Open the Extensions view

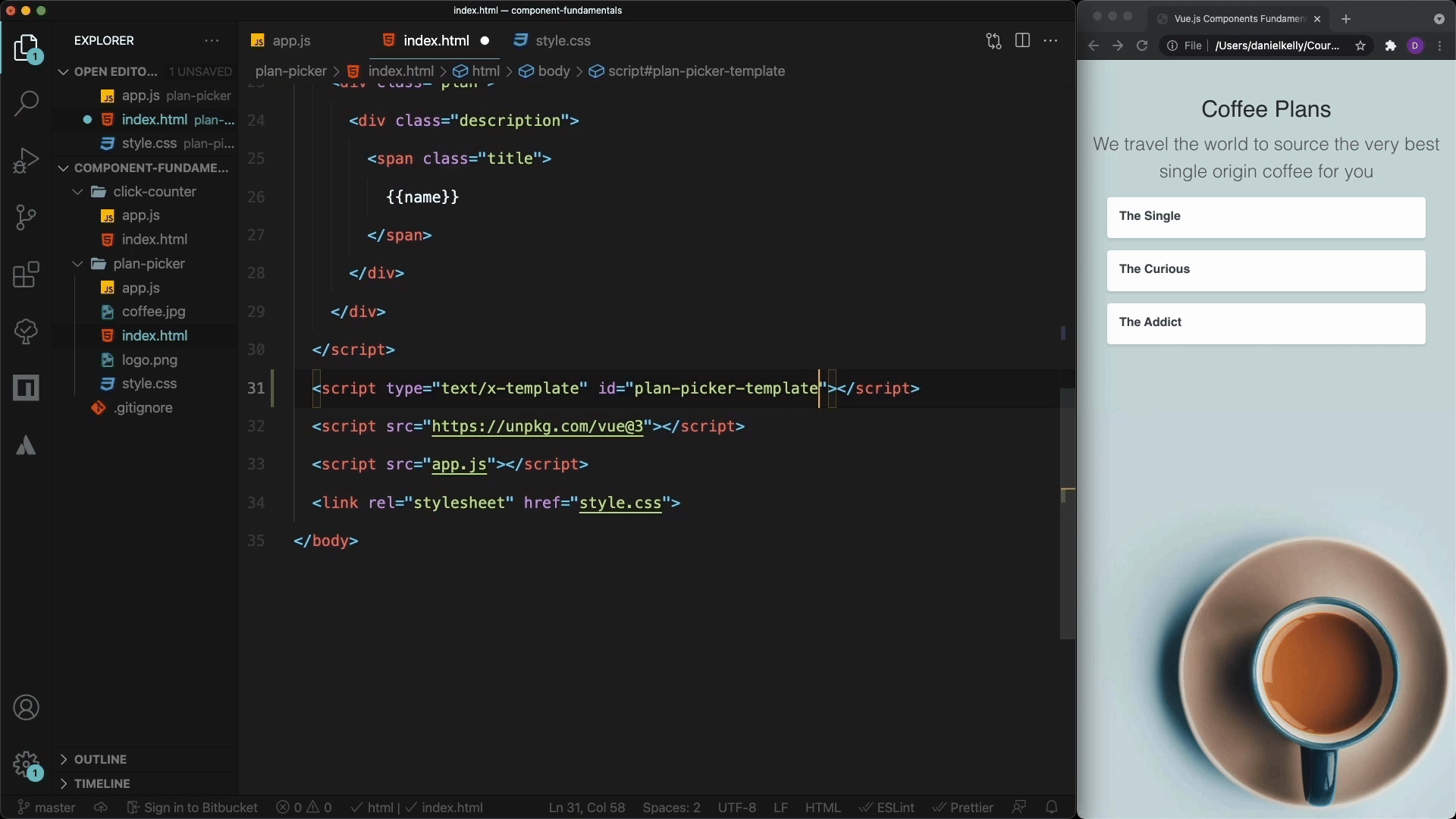[27, 275]
